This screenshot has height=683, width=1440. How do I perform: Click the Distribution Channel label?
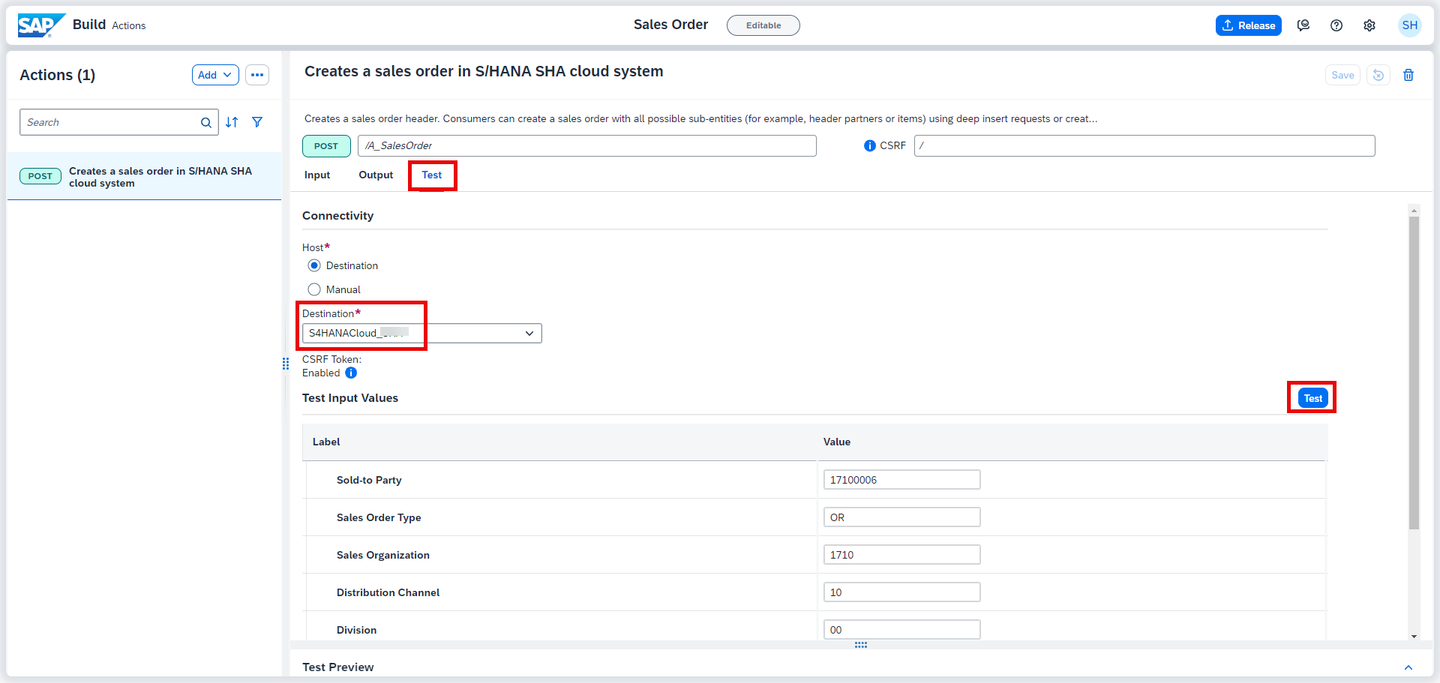[388, 593]
